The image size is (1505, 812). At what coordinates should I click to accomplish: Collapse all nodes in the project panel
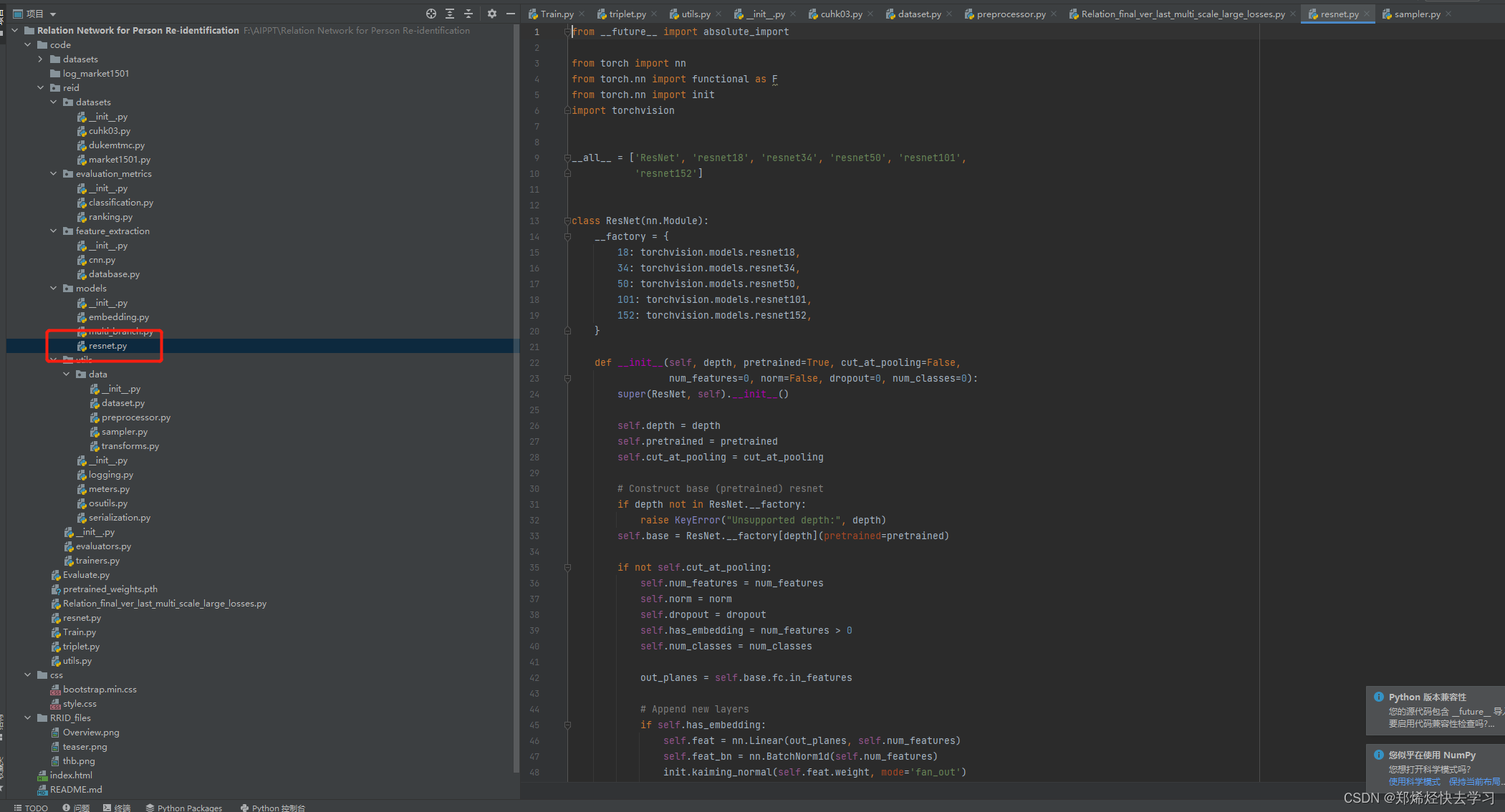click(468, 14)
